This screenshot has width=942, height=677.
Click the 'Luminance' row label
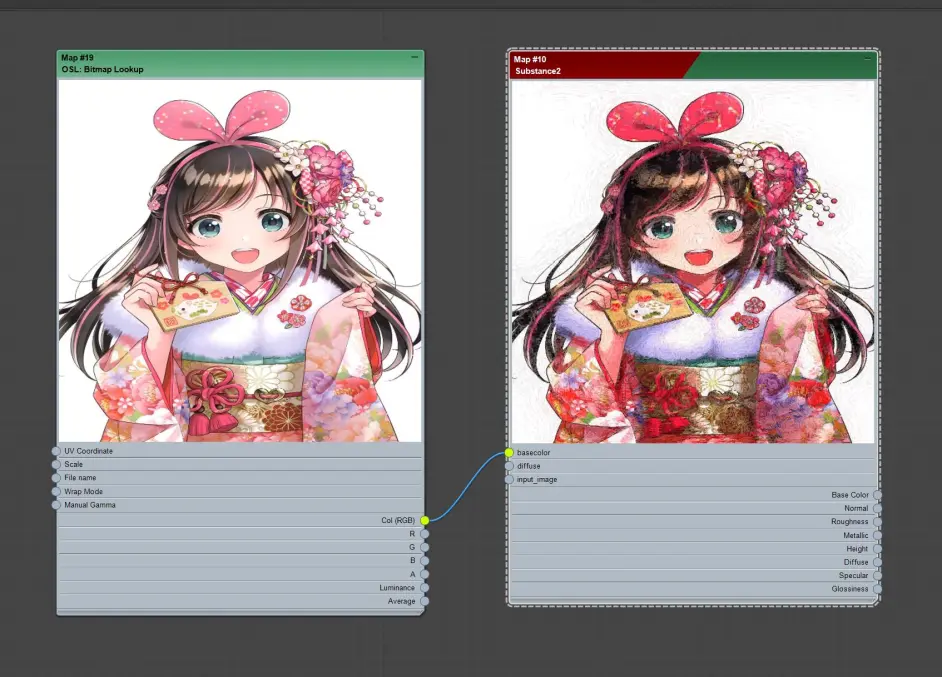click(x=397, y=587)
